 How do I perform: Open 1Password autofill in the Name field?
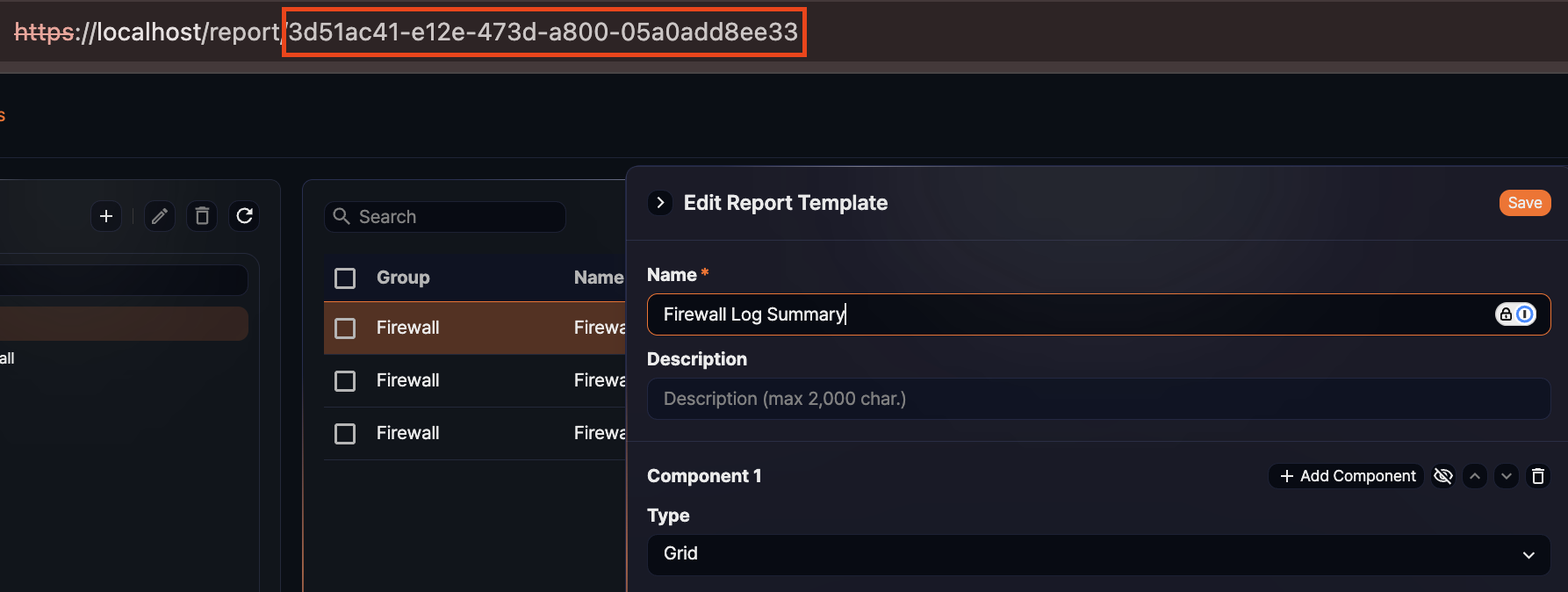tap(1526, 314)
